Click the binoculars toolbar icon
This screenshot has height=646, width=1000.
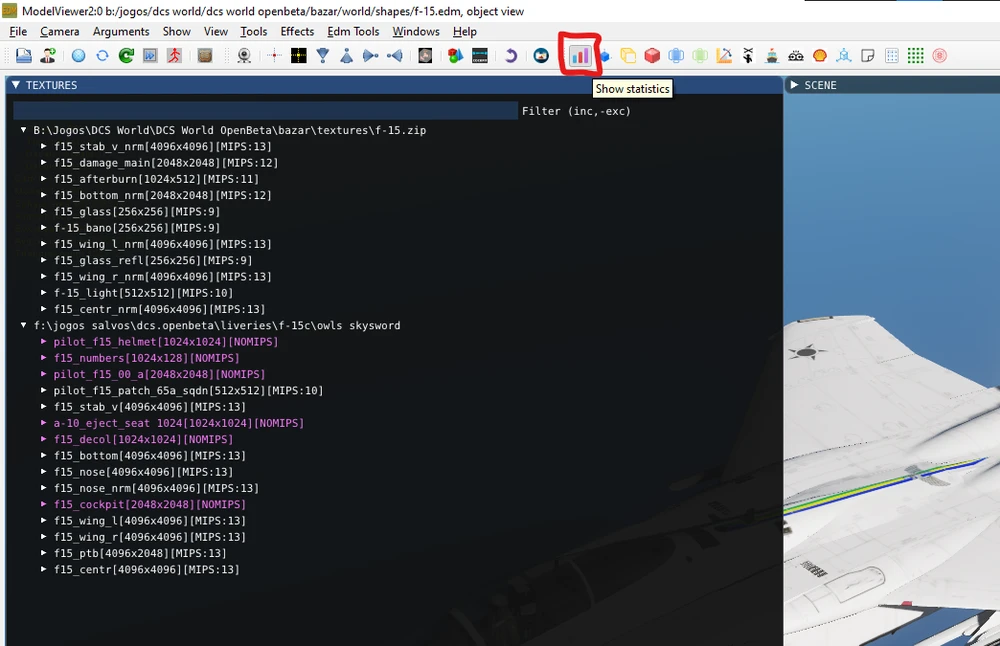[x=795, y=55]
